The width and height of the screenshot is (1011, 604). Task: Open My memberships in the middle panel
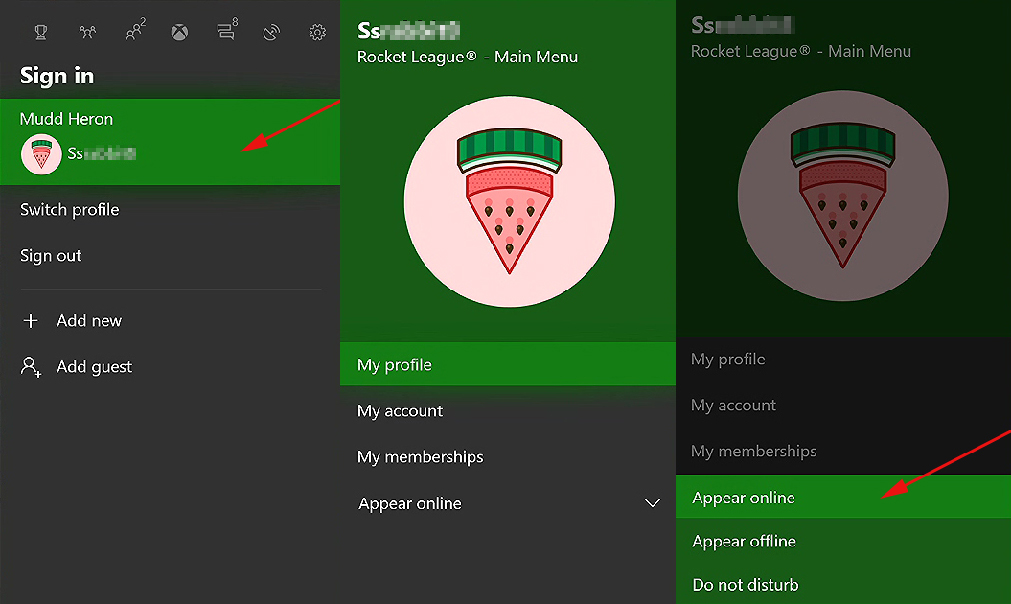[x=507, y=457]
